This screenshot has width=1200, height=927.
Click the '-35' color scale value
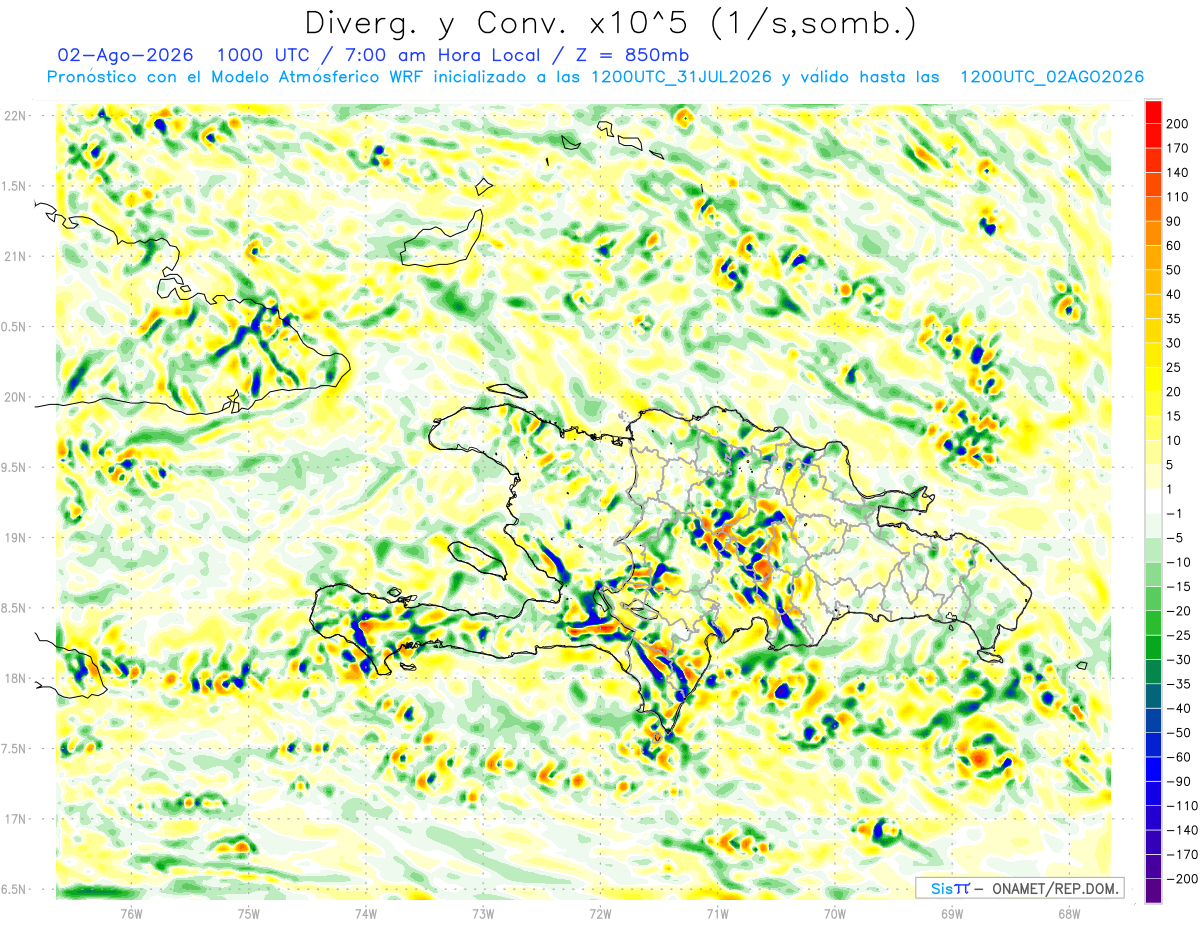click(1179, 684)
